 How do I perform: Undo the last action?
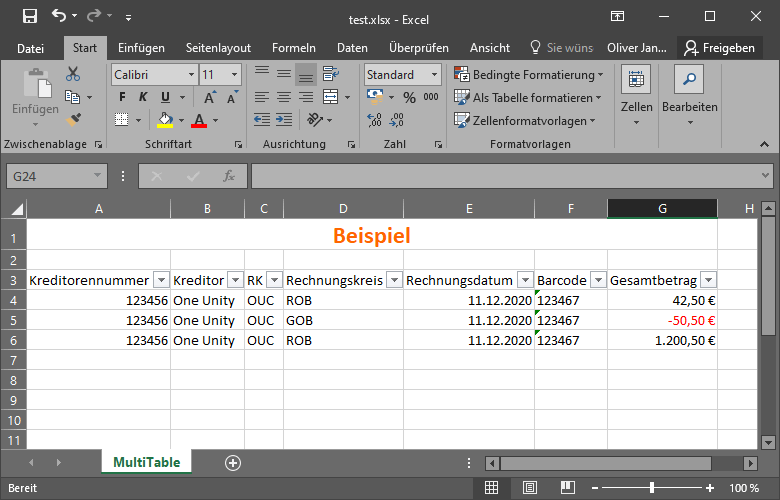point(59,16)
